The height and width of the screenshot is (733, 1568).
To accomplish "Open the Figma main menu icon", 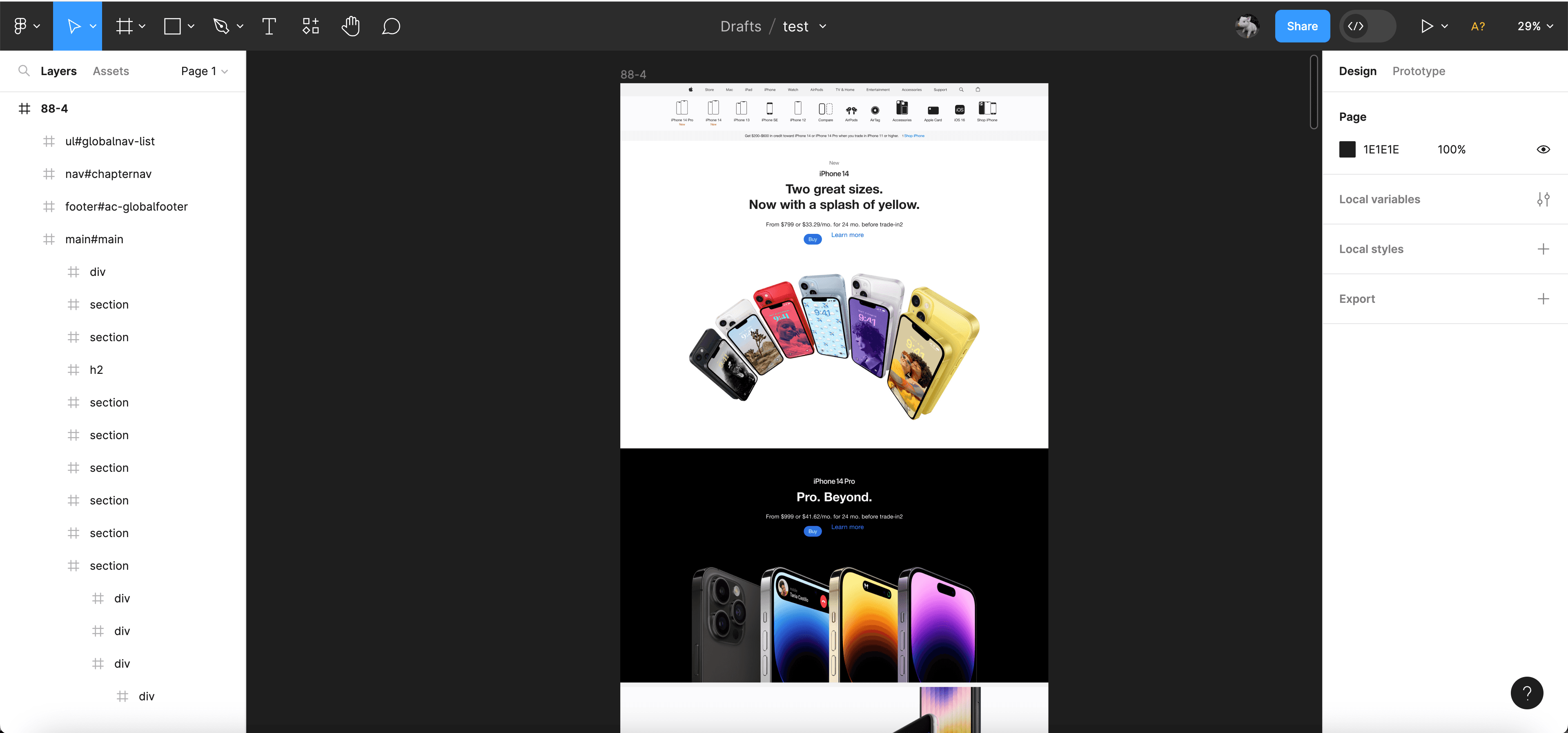I will (20, 26).
